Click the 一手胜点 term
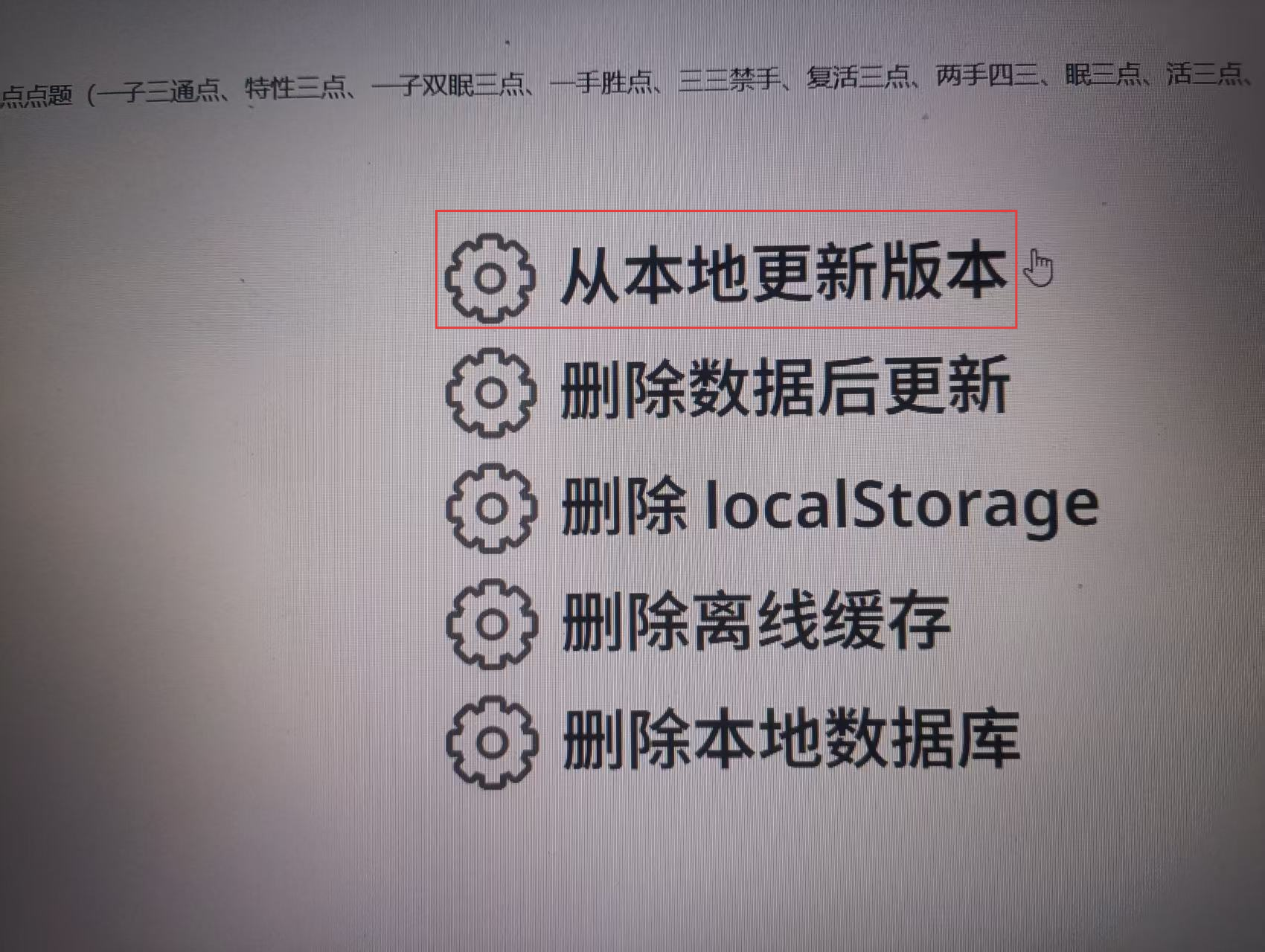This screenshot has width=1265, height=952. pos(601,81)
